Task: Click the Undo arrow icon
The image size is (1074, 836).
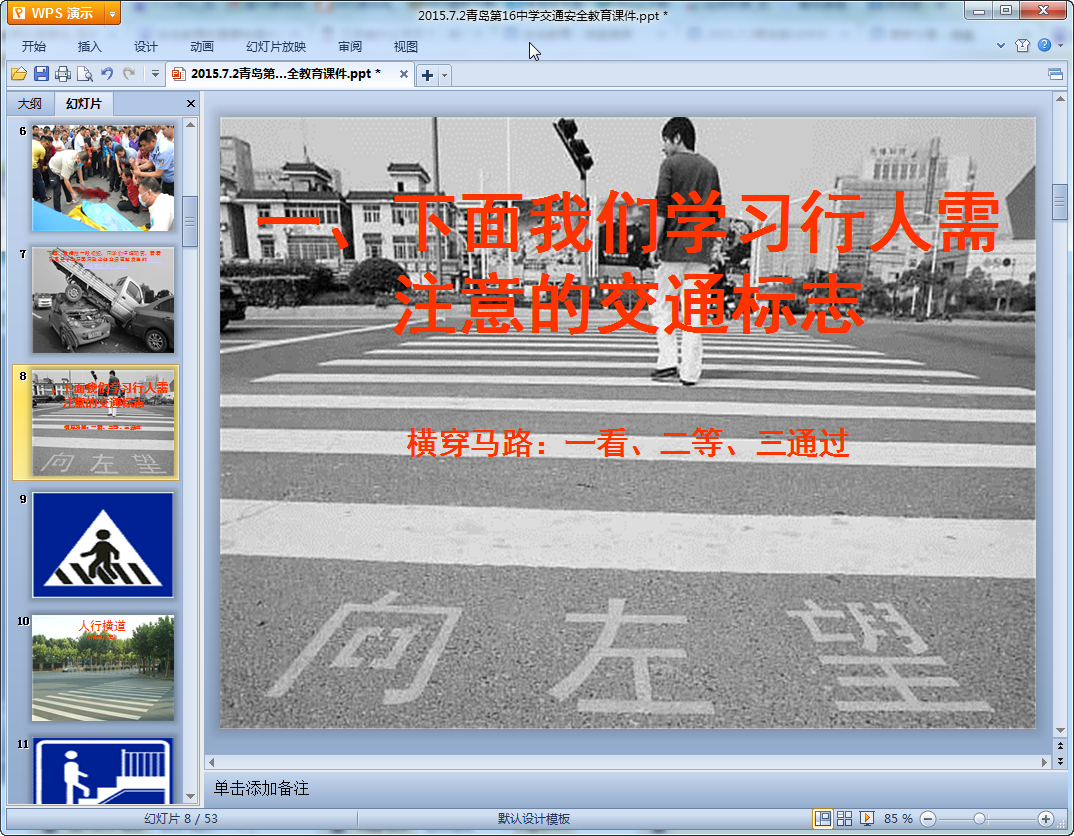Action: point(107,74)
